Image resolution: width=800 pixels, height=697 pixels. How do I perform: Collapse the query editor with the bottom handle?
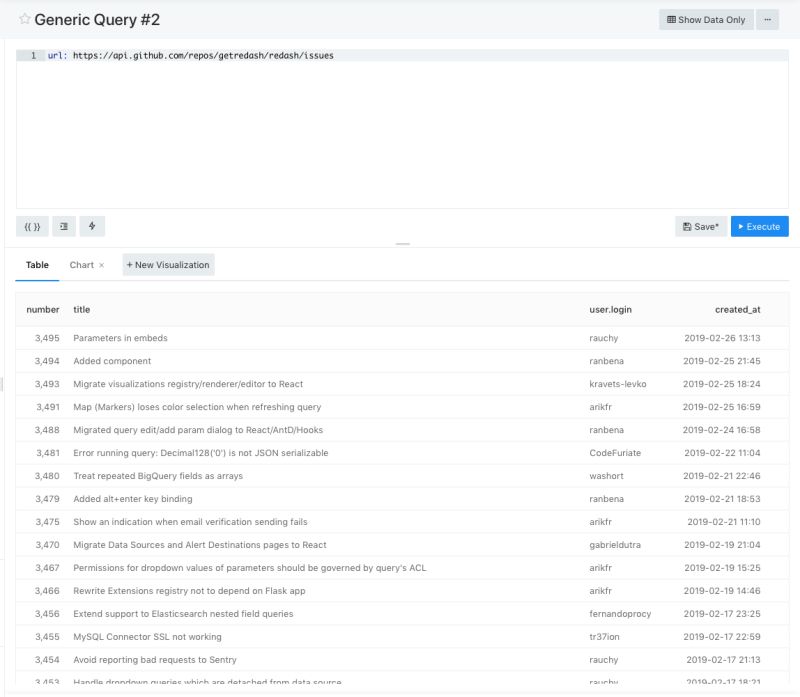tap(404, 241)
